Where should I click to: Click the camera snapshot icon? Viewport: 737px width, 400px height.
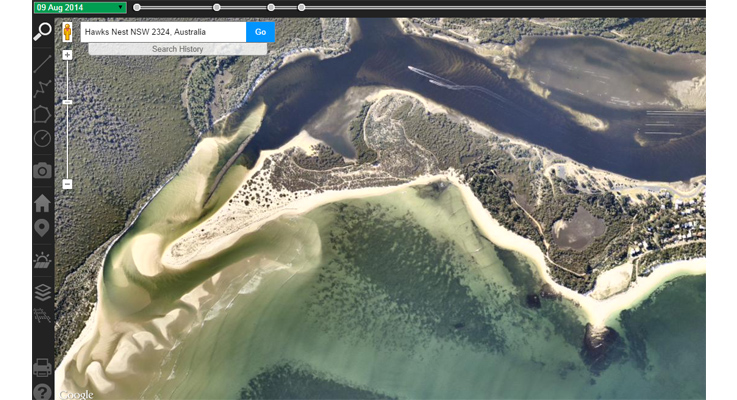[x=42, y=171]
